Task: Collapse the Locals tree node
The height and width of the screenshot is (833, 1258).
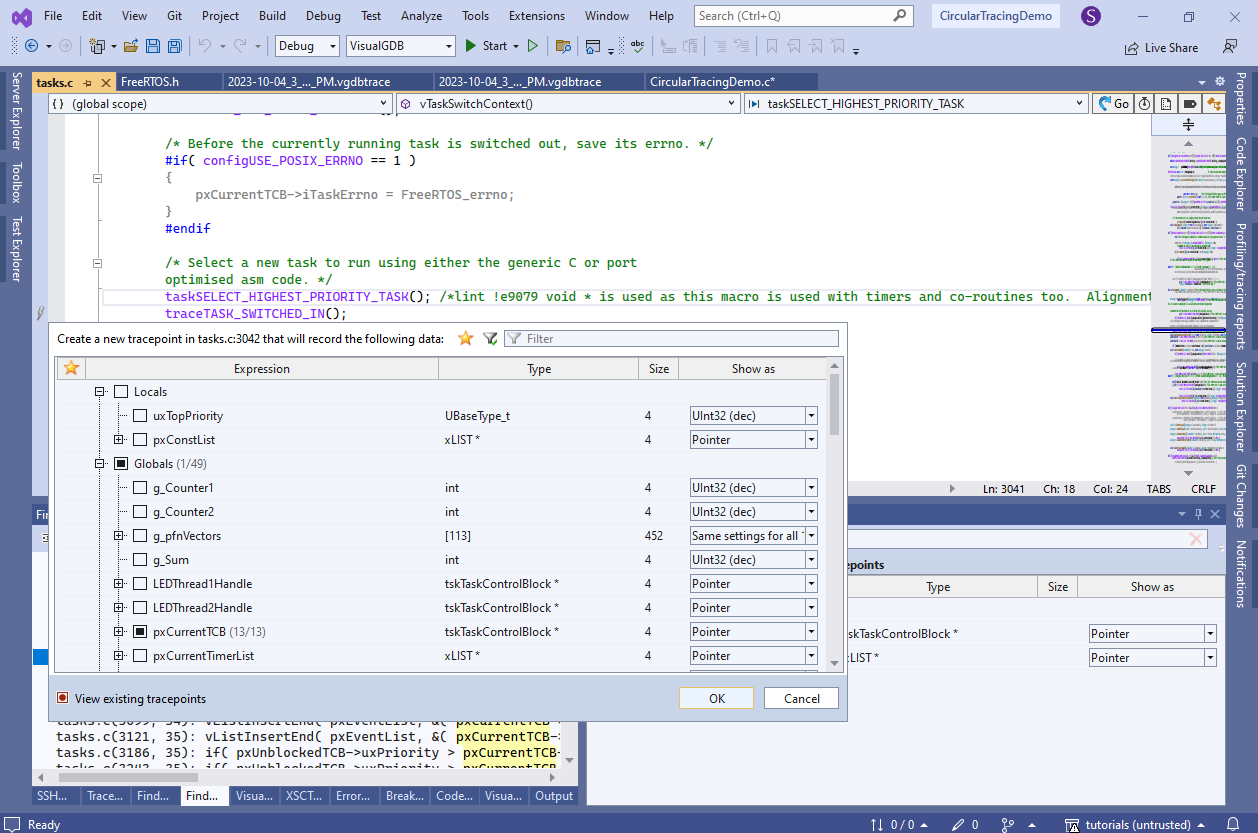Action: (x=100, y=392)
